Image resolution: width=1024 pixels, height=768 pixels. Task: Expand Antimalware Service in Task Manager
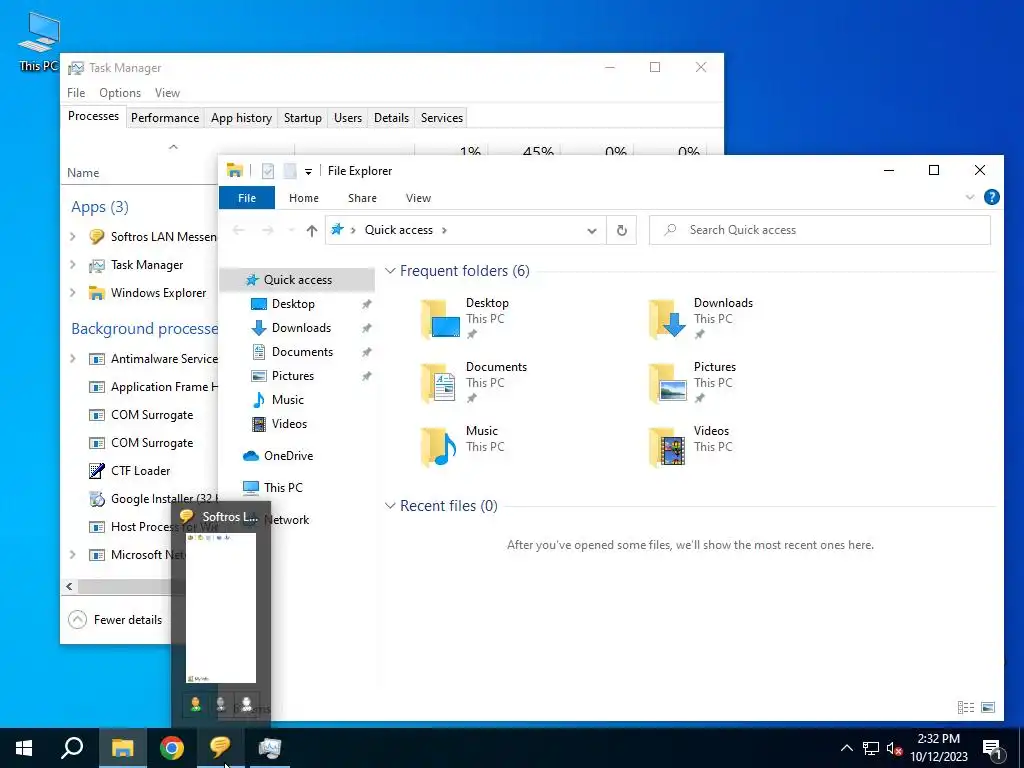tap(73, 359)
